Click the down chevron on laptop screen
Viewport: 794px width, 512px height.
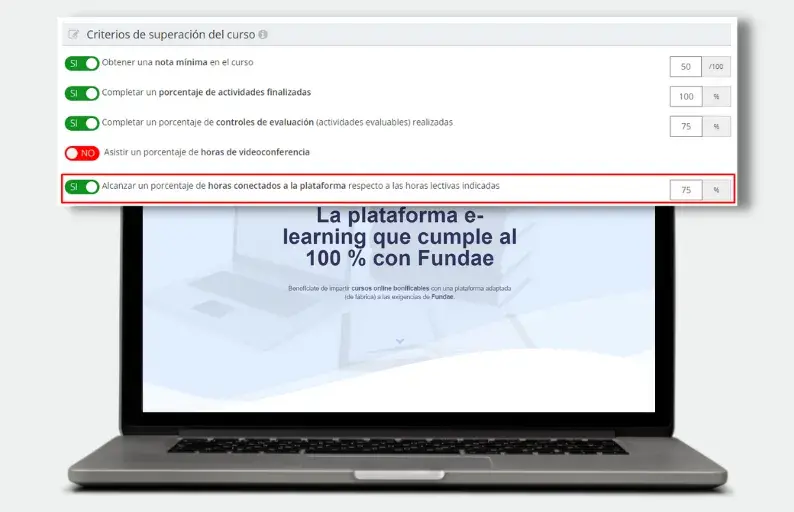(x=400, y=341)
